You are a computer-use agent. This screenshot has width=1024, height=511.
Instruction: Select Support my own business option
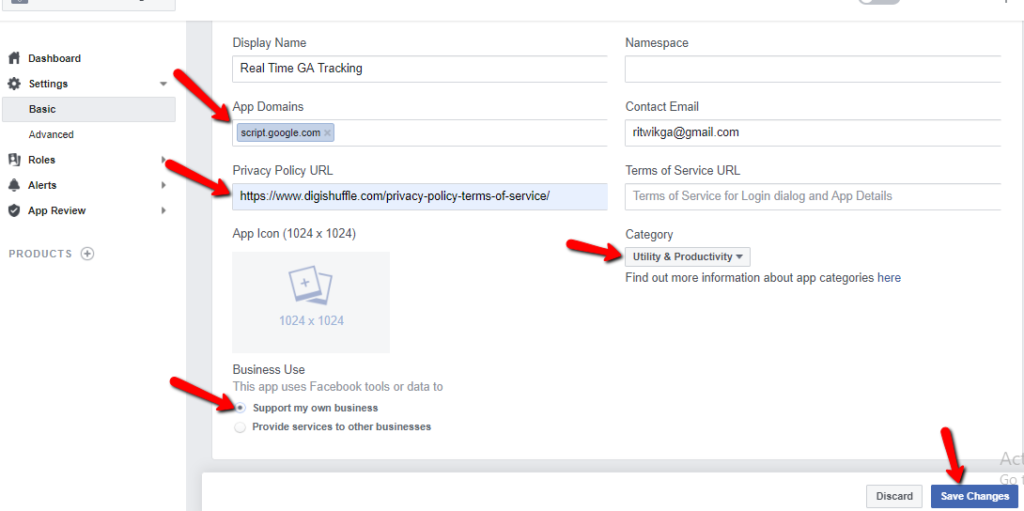[x=241, y=408]
